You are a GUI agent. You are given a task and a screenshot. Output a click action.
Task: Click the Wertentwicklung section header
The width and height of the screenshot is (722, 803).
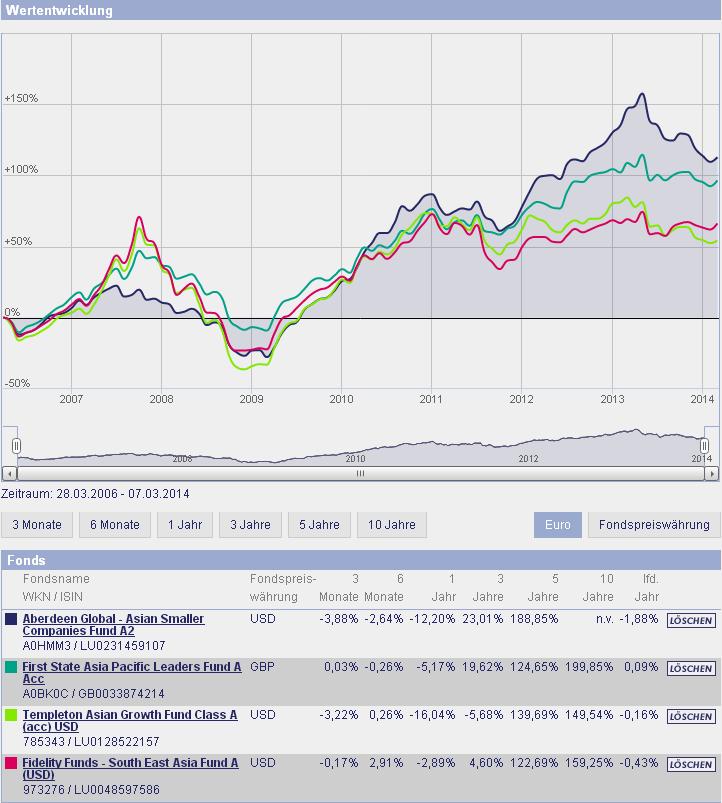pyautogui.click(x=361, y=10)
